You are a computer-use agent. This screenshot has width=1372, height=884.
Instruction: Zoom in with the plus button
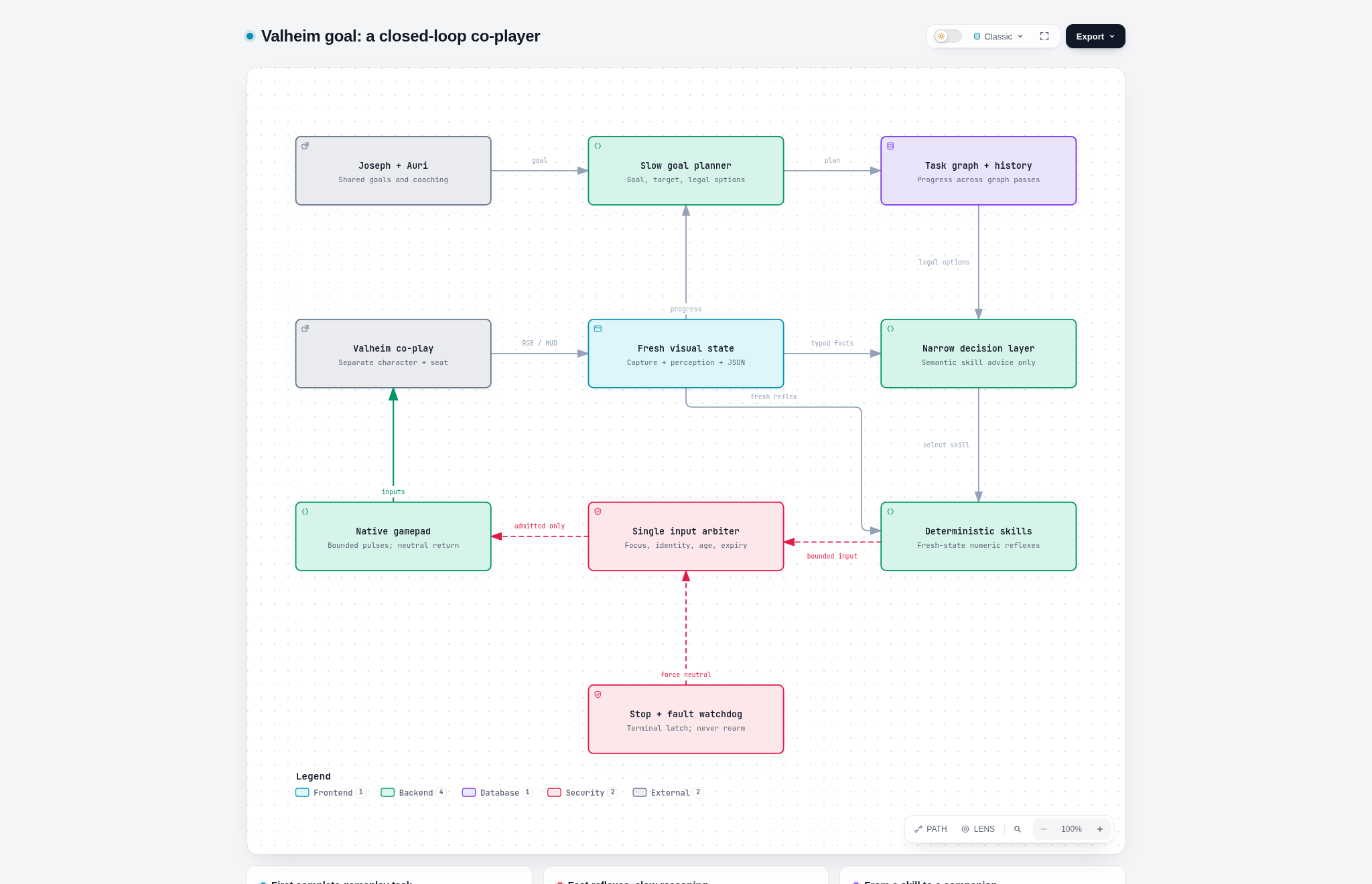(x=1100, y=829)
